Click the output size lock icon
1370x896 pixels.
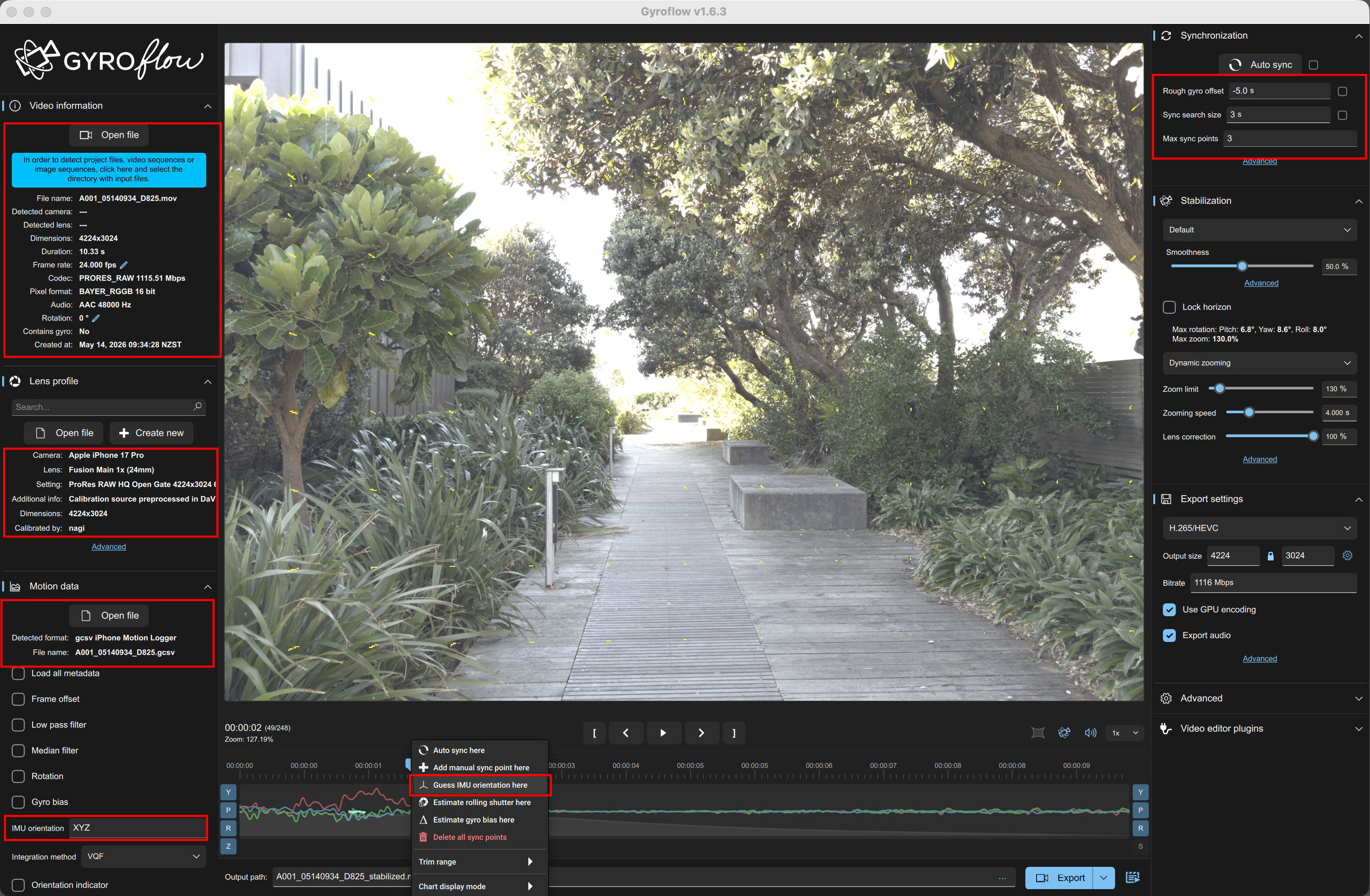coord(1270,556)
